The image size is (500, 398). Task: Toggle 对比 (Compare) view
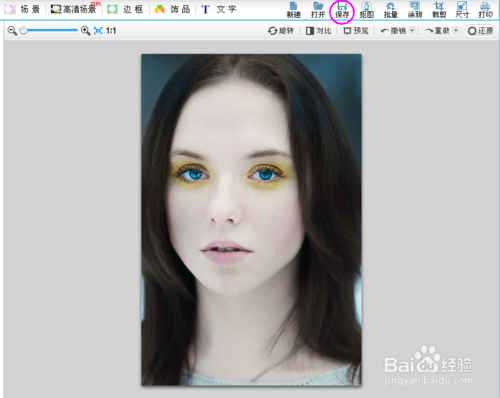tap(318, 31)
